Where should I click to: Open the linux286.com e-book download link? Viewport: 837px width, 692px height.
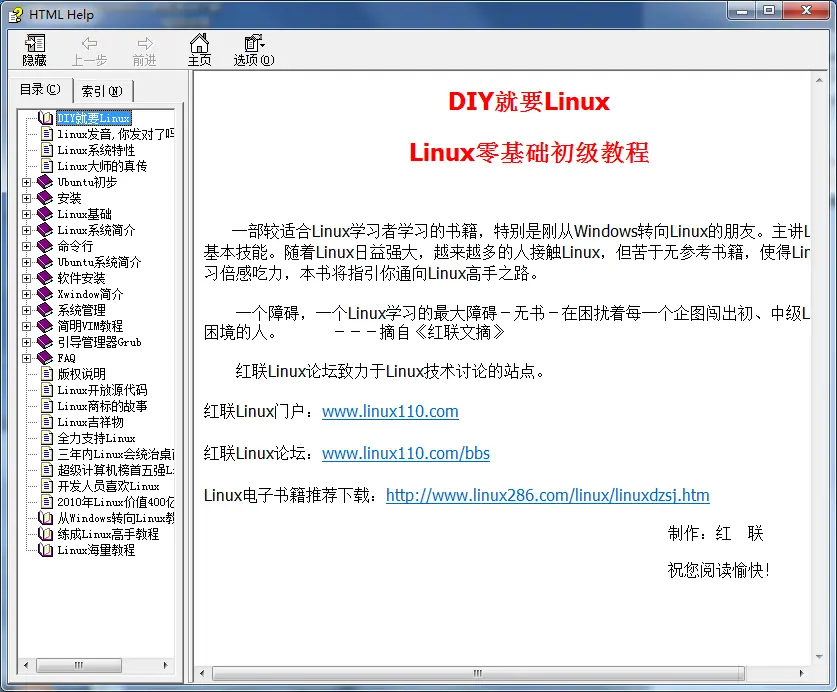[x=547, y=495]
